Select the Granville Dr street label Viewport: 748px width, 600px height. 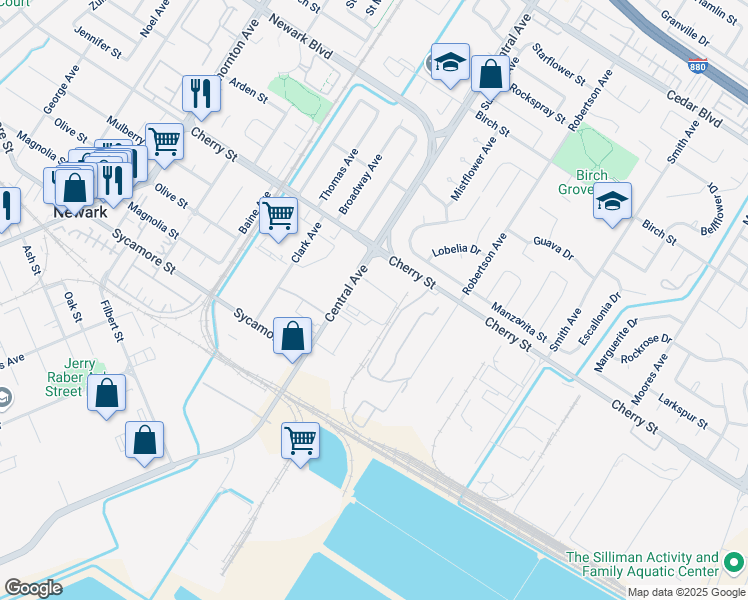click(x=685, y=28)
